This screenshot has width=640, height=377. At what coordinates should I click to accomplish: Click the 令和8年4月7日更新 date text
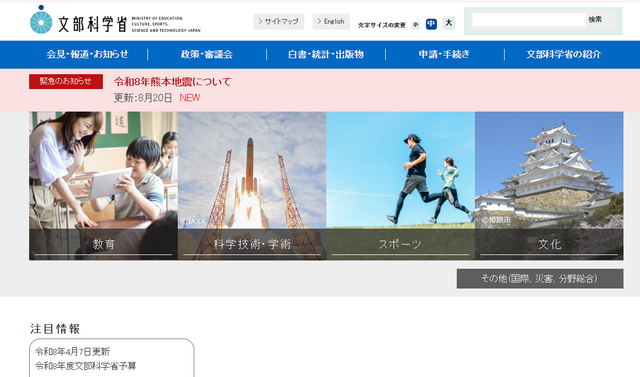(x=72, y=351)
